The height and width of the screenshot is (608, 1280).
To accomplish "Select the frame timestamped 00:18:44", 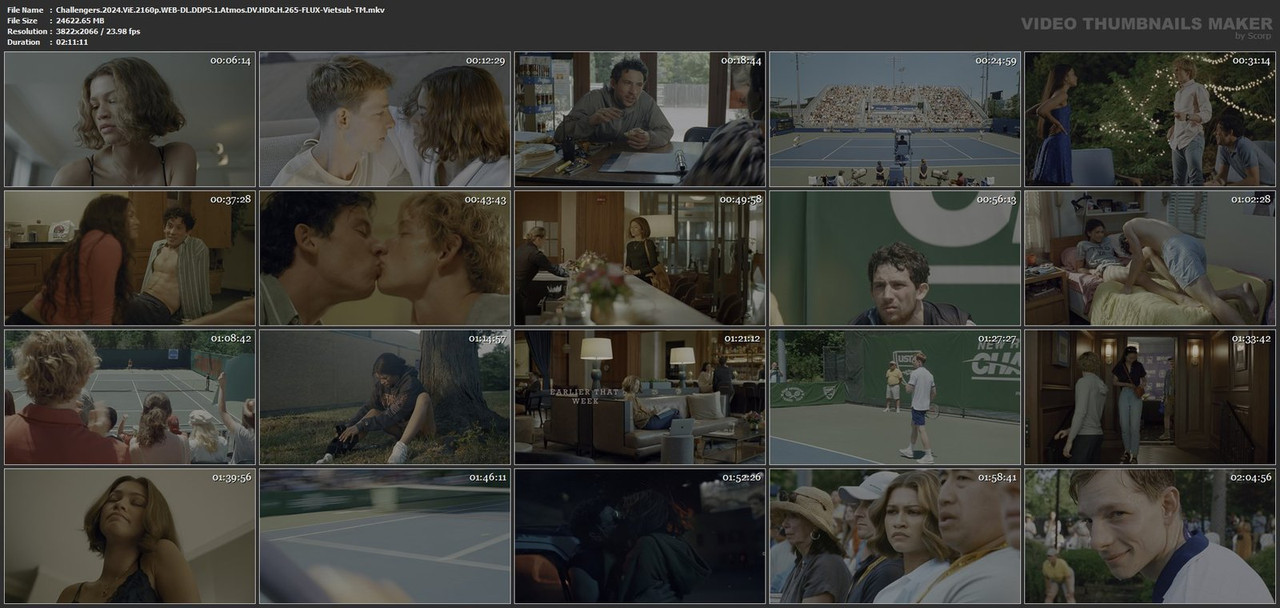I will pyautogui.click(x=640, y=120).
